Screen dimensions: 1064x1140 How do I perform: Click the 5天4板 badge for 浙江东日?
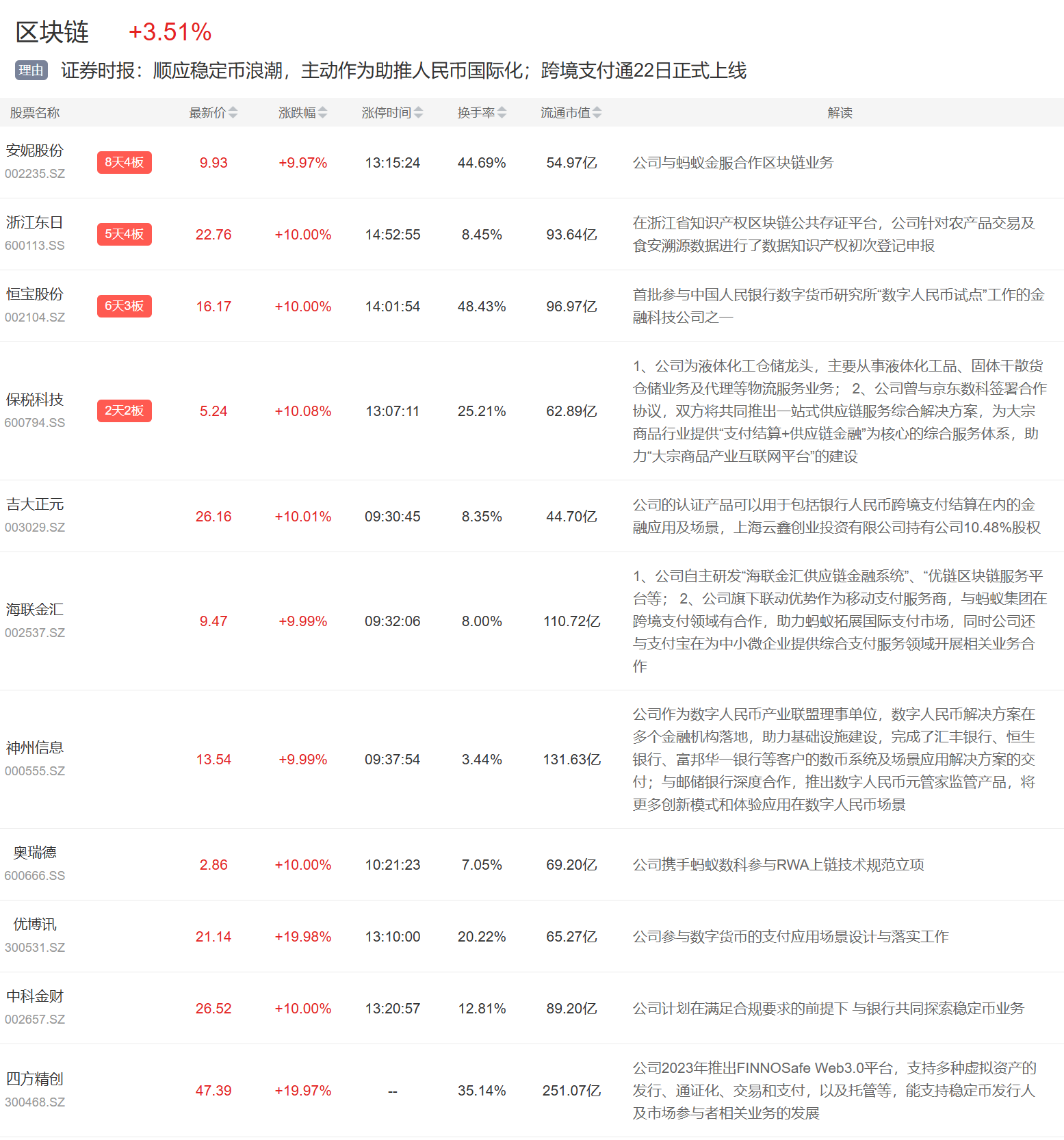click(x=124, y=235)
